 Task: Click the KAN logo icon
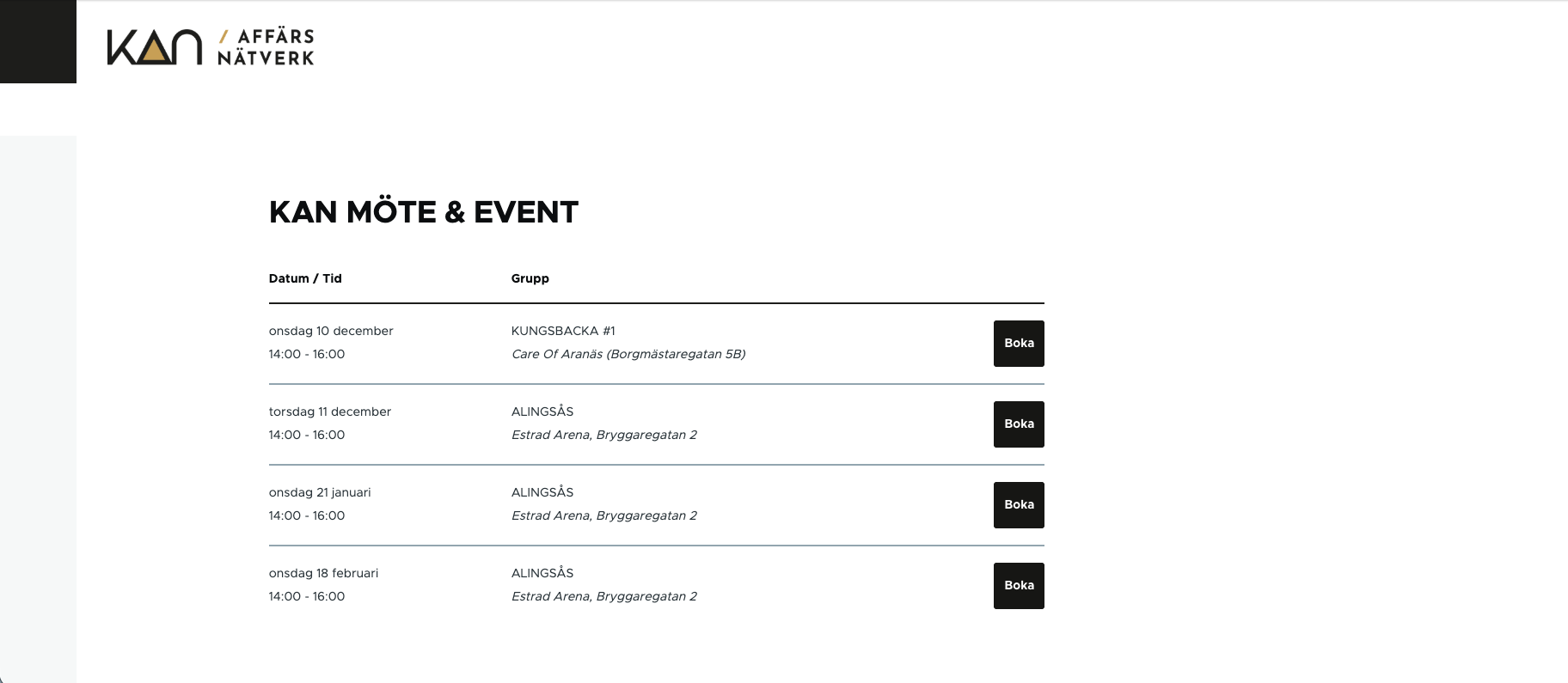pyautogui.click(x=155, y=47)
